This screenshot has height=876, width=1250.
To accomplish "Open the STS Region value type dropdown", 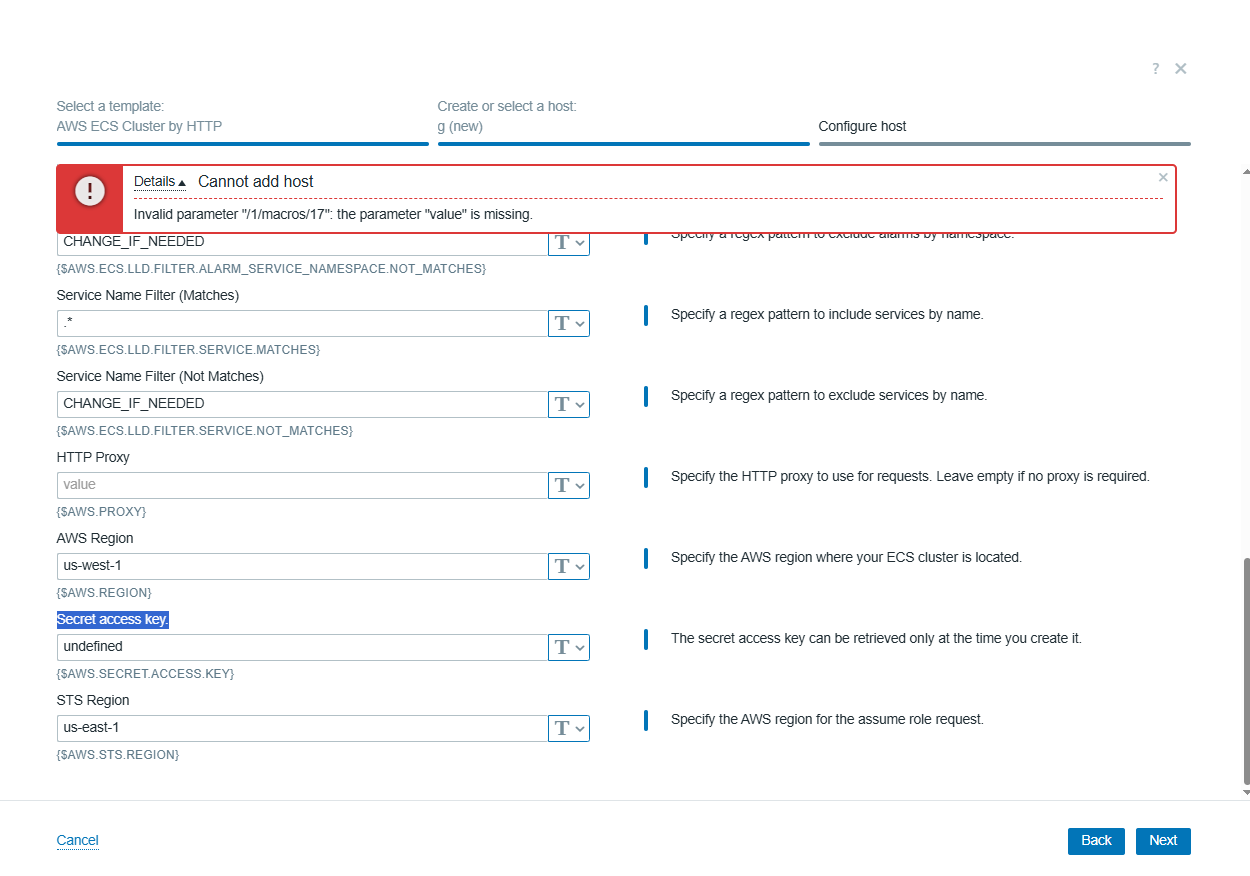I will pos(569,728).
